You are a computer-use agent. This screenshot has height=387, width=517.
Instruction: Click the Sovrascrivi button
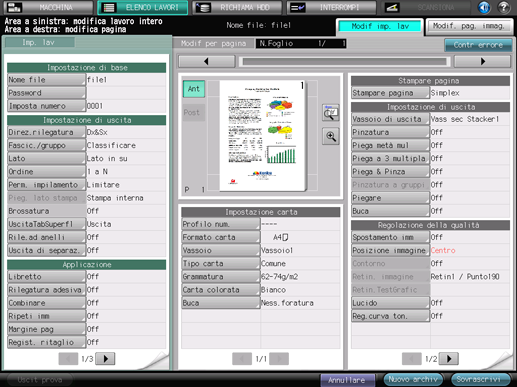click(480, 379)
